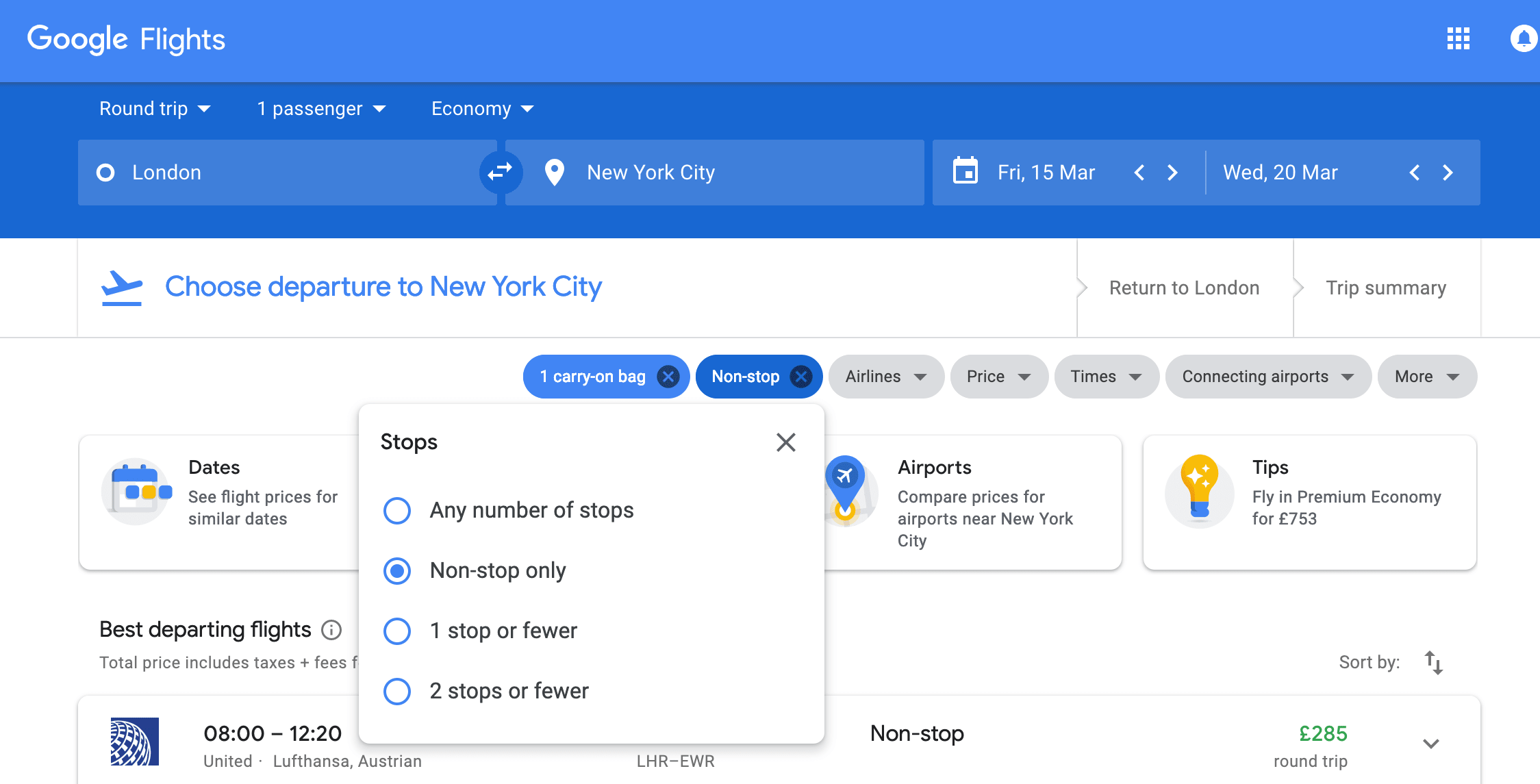Image resolution: width=1540 pixels, height=784 pixels.
Task: Close the Stops popup panel
Action: tap(785, 442)
